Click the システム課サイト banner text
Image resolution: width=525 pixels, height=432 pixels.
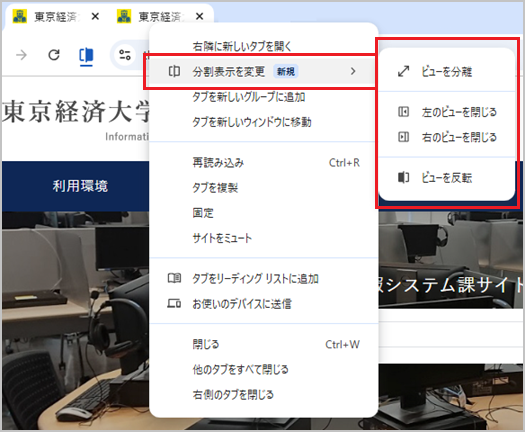[x=454, y=285]
